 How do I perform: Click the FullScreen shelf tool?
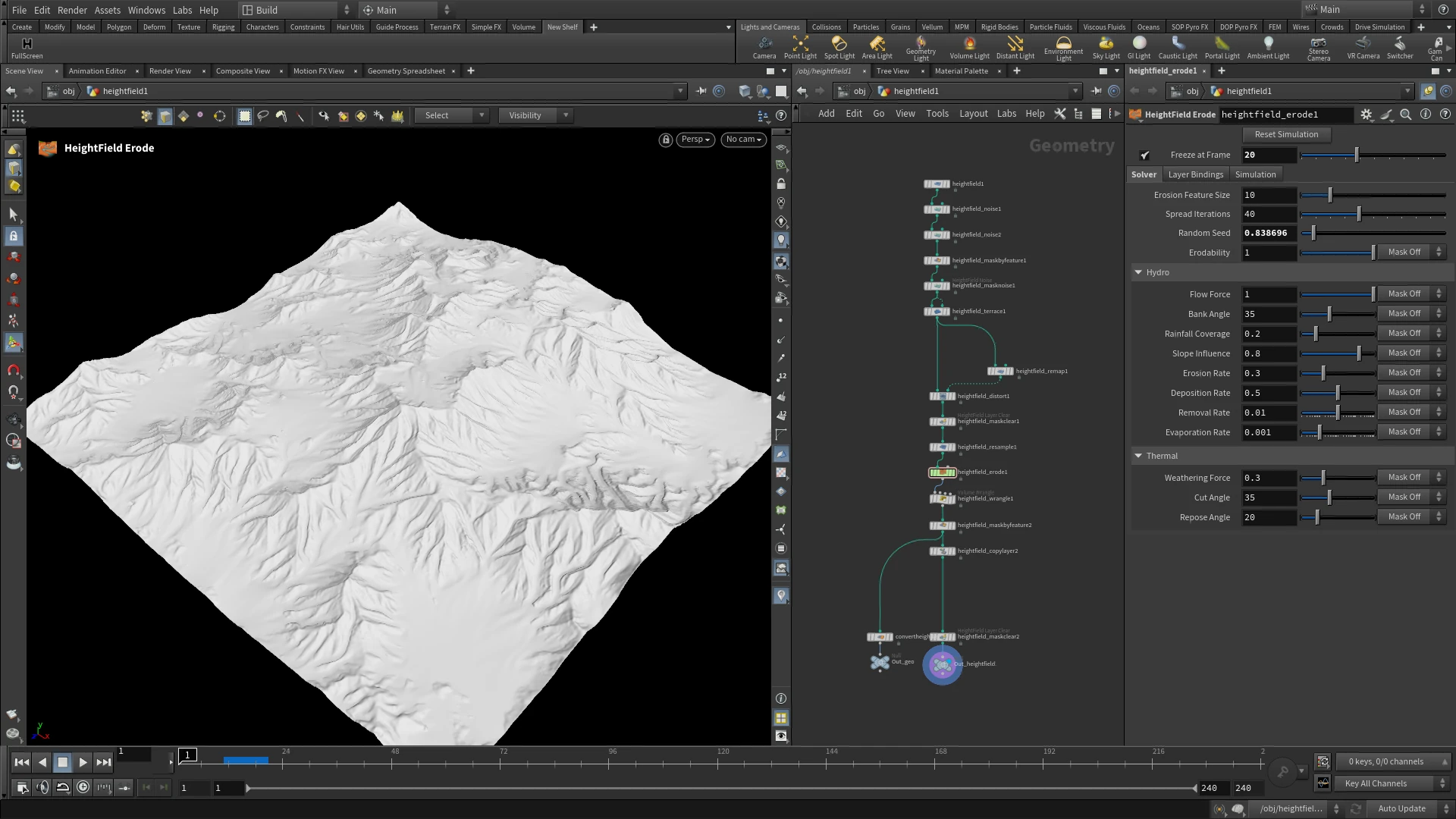[x=27, y=48]
